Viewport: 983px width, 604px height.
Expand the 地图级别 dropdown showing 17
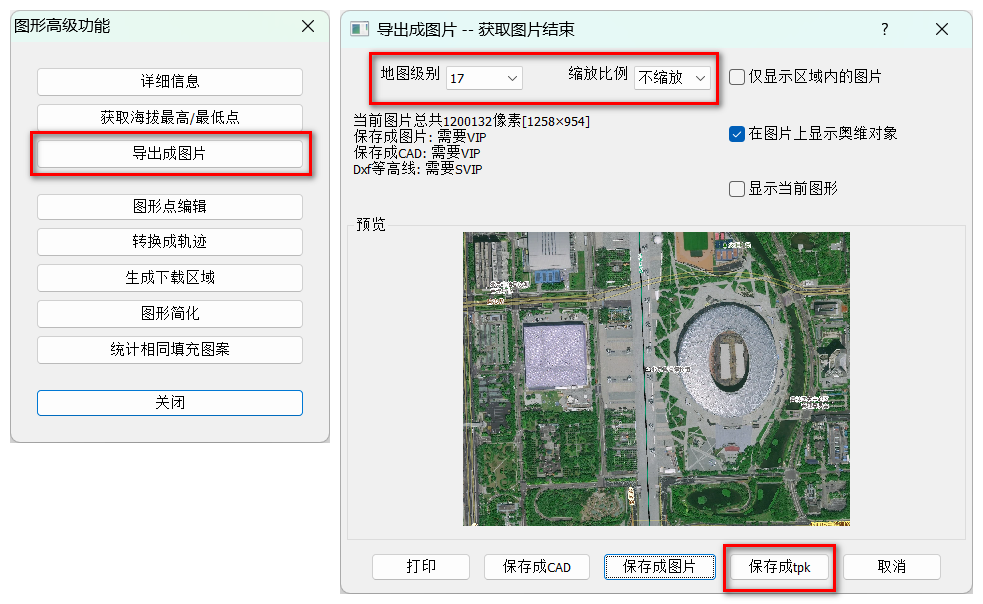[x=484, y=78]
